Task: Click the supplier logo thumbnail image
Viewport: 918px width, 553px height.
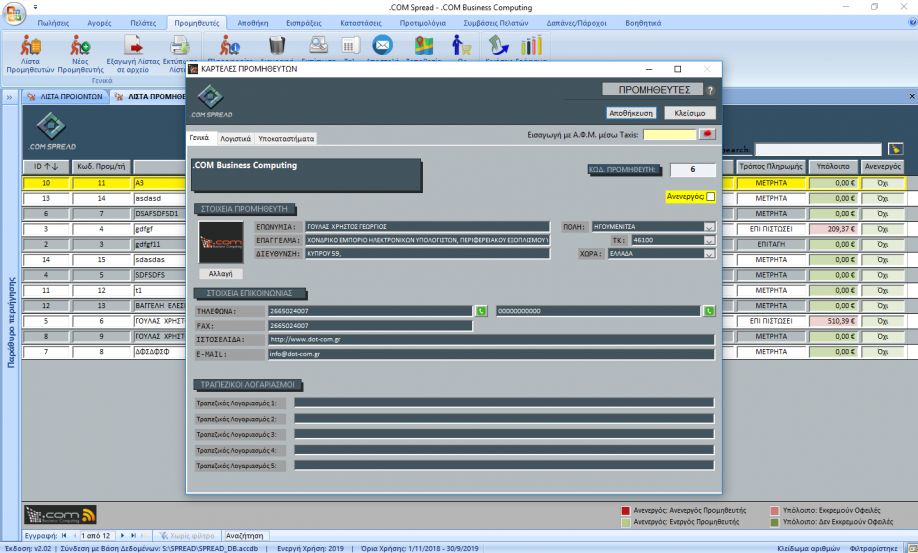Action: pyautogui.click(x=221, y=242)
